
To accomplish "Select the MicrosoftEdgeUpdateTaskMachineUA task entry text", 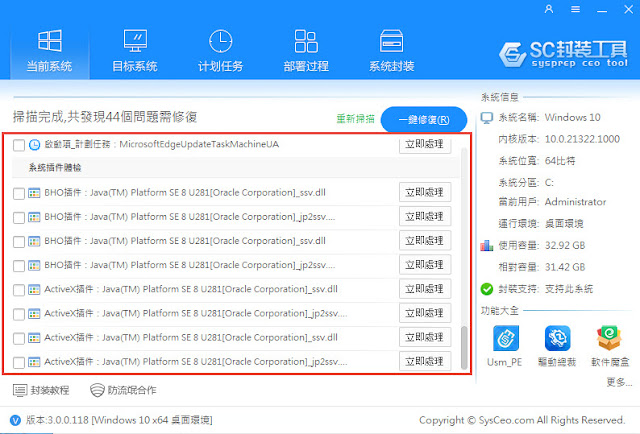I will pyautogui.click(x=162, y=144).
